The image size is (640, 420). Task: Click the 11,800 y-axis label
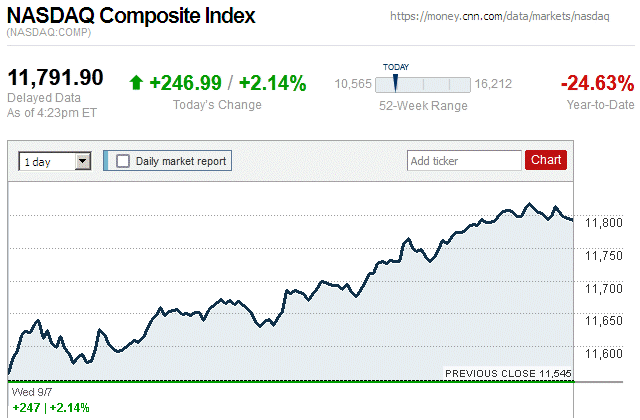[602, 222]
